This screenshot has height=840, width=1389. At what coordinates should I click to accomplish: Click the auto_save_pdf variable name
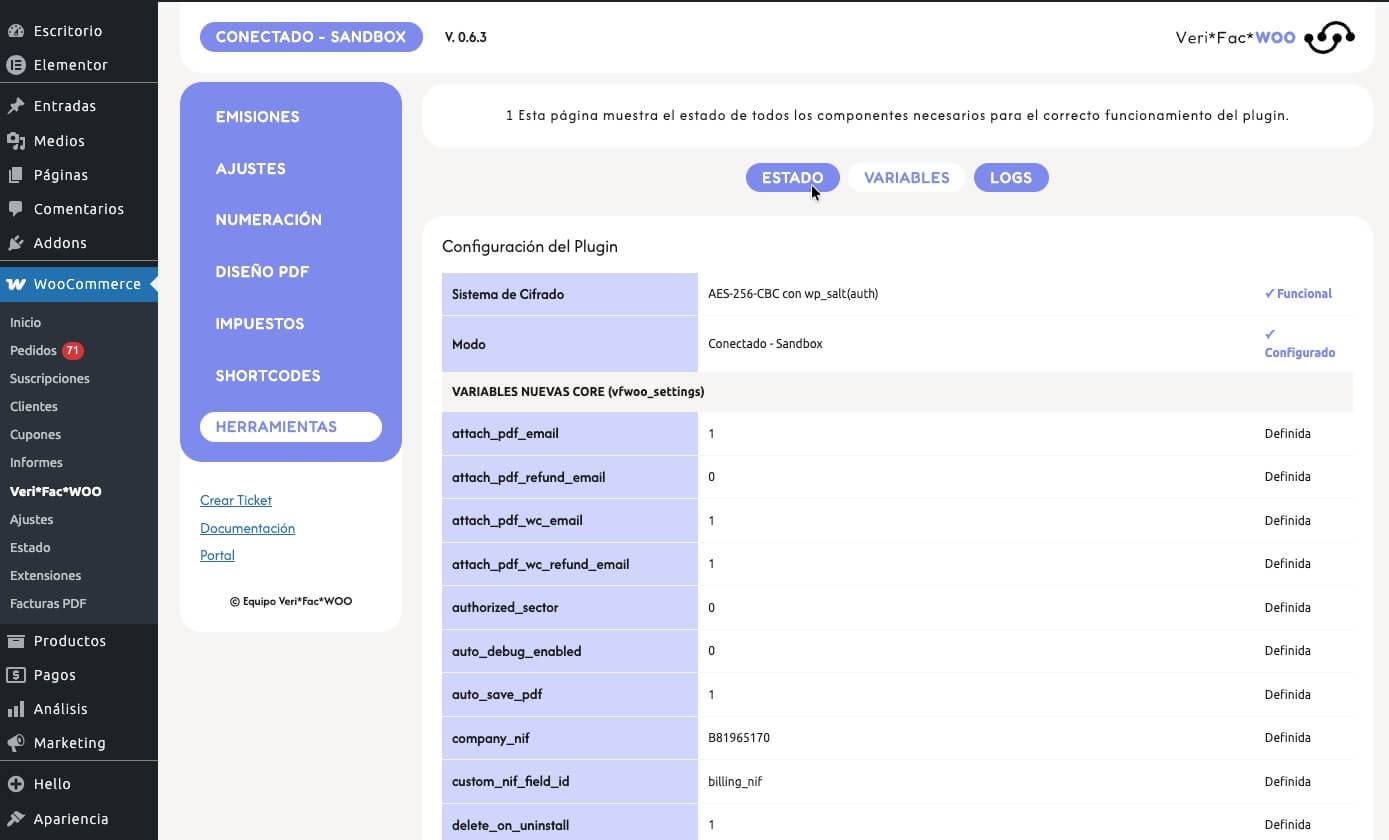[x=497, y=695]
